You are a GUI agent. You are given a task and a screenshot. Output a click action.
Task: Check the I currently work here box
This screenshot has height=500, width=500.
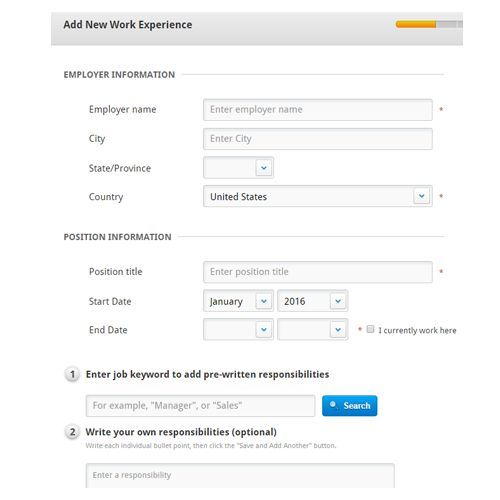(370, 329)
